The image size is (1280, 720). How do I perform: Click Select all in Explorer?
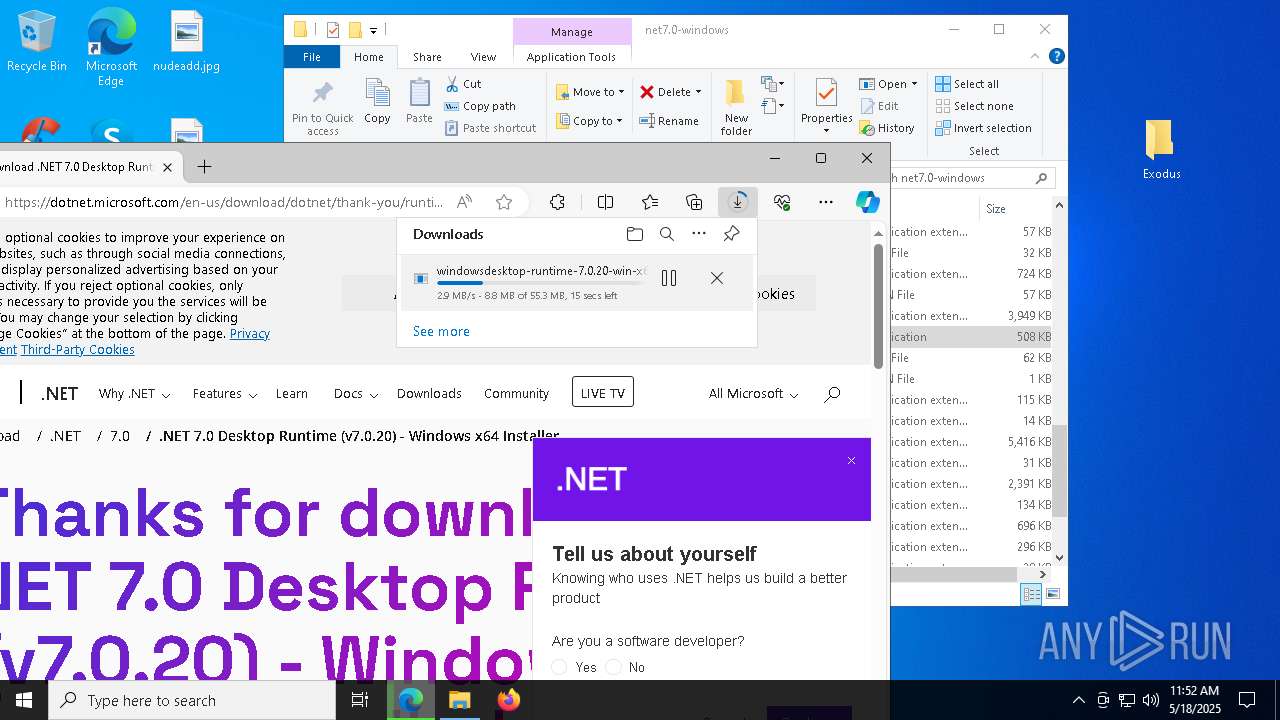click(967, 84)
